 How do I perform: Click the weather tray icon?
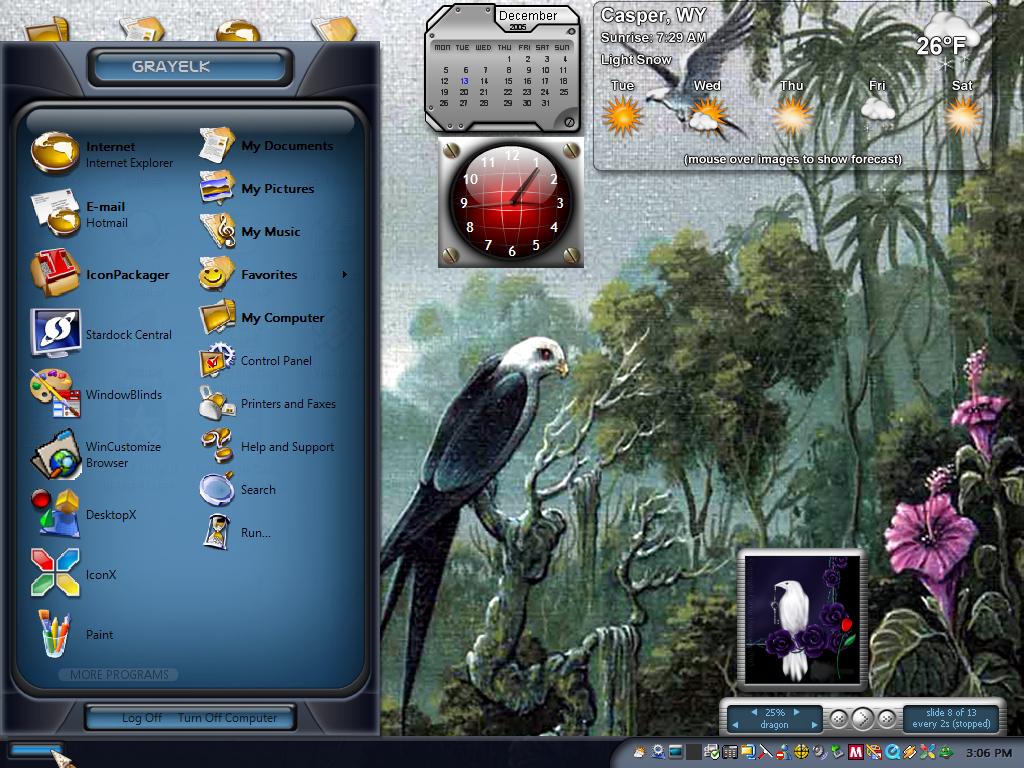coord(639,752)
